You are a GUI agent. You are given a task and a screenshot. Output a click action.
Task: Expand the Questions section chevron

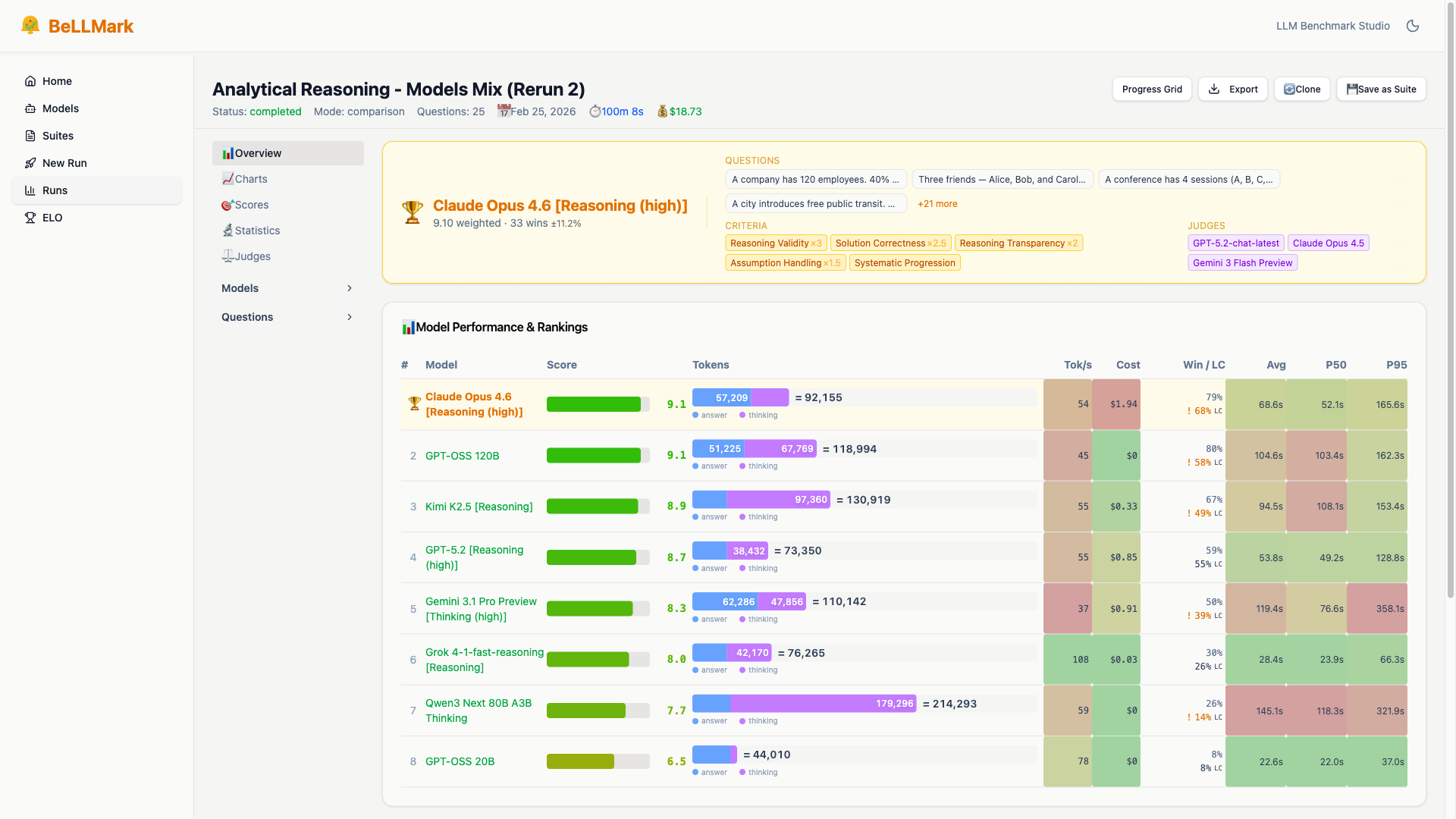click(x=350, y=317)
